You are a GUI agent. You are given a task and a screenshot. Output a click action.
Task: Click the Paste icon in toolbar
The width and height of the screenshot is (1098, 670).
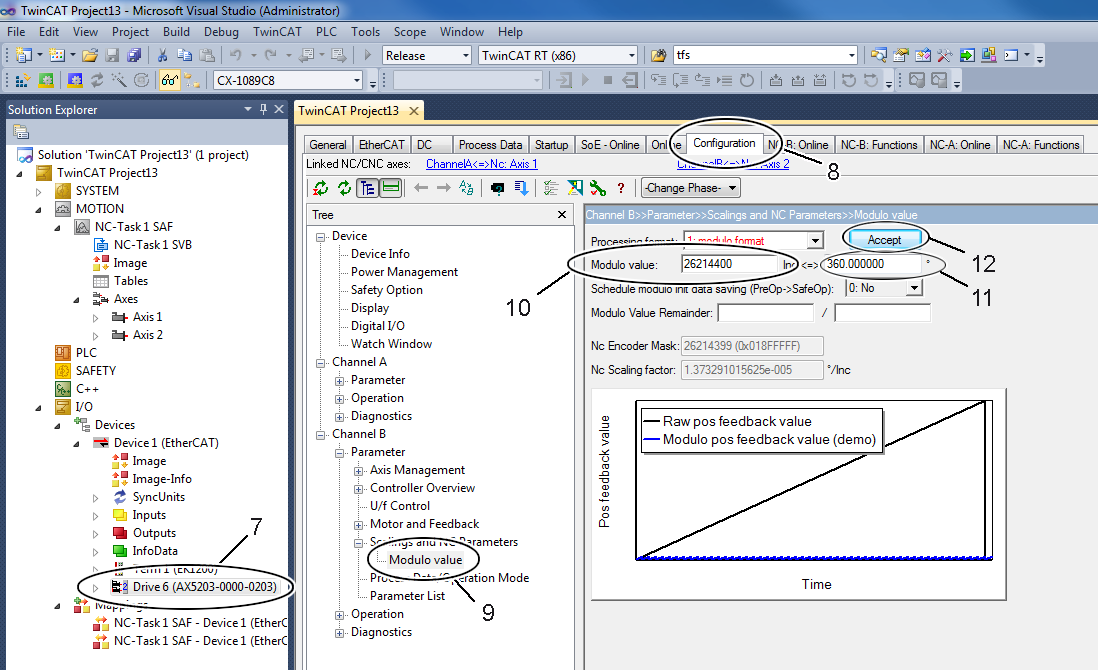pos(207,55)
